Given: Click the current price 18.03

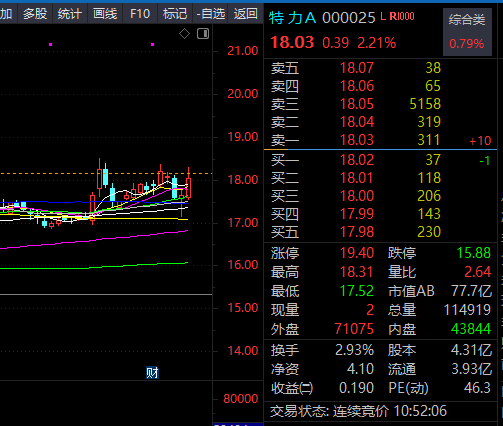Looking at the screenshot, I should [292, 42].
